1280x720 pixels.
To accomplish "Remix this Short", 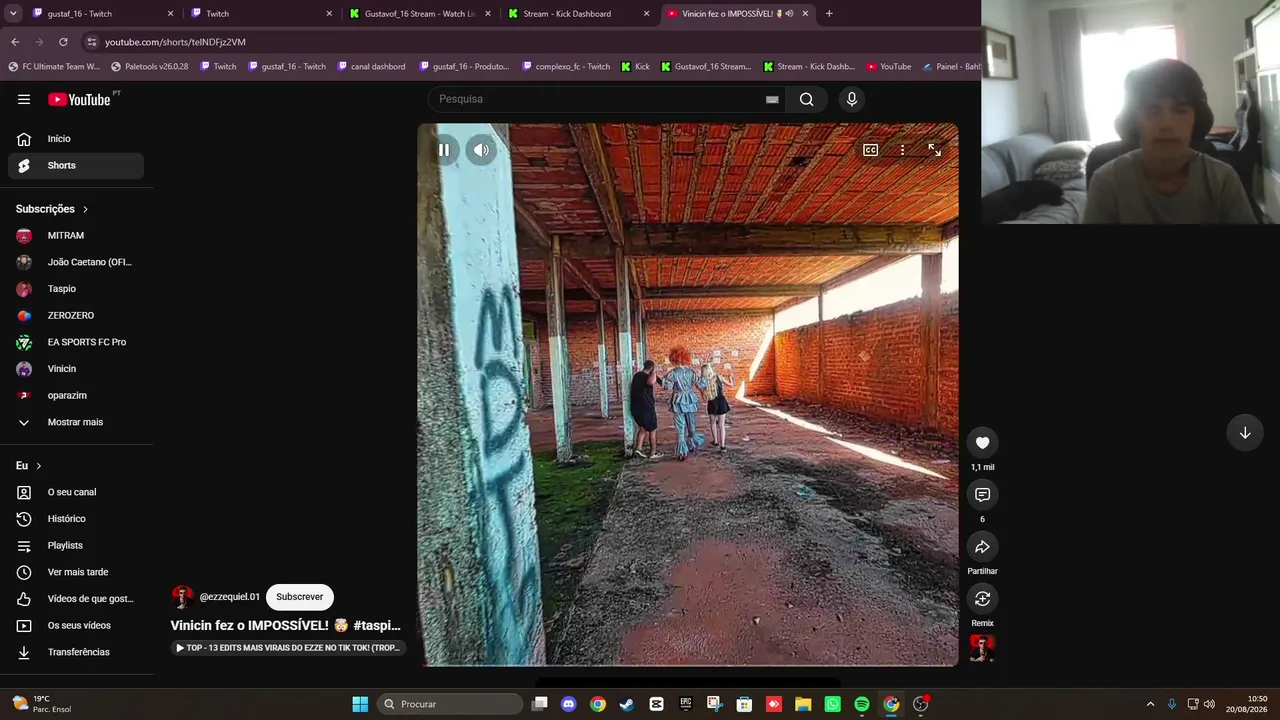I will coord(982,599).
